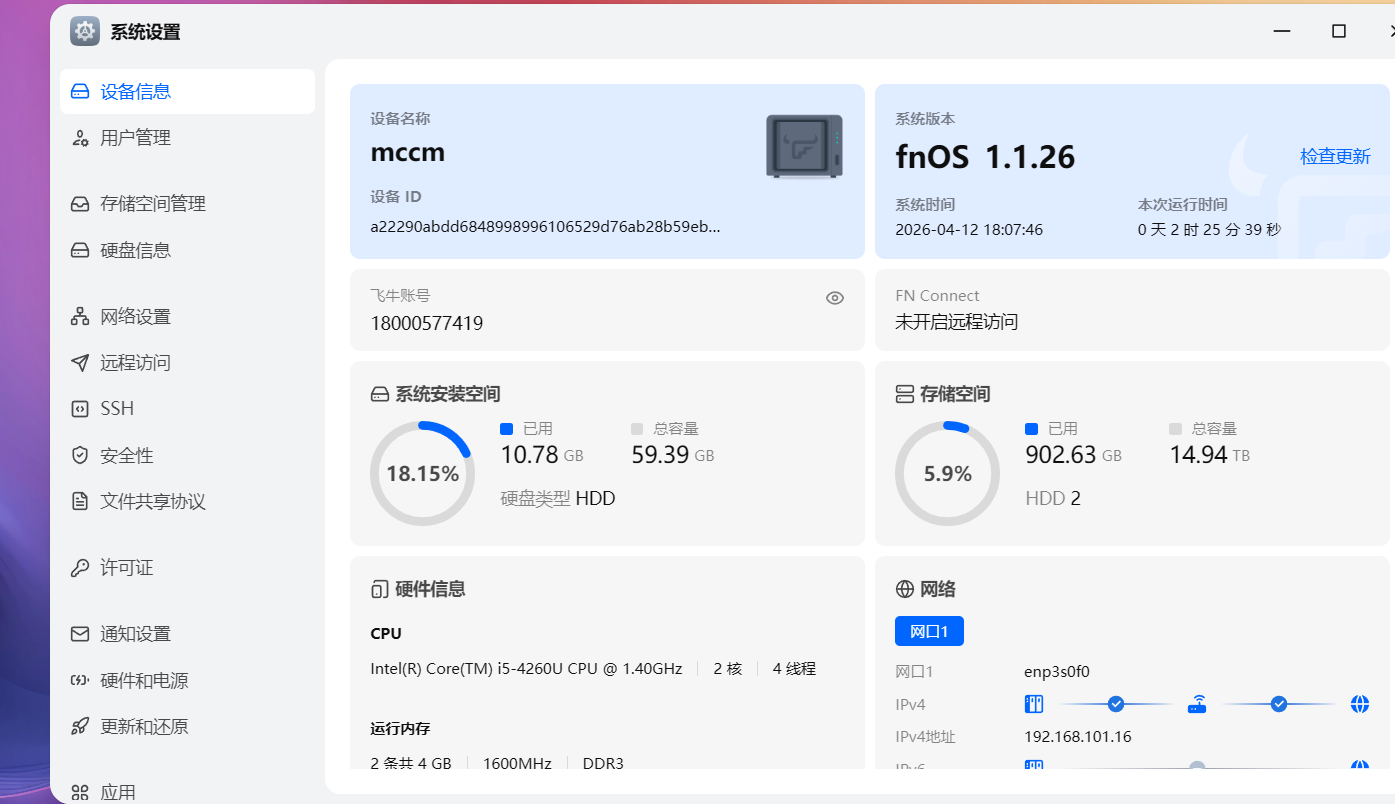This screenshot has height=804, width=1395.
Task: Click the first checkmark in the IPv4 row
Action: (x=1116, y=704)
